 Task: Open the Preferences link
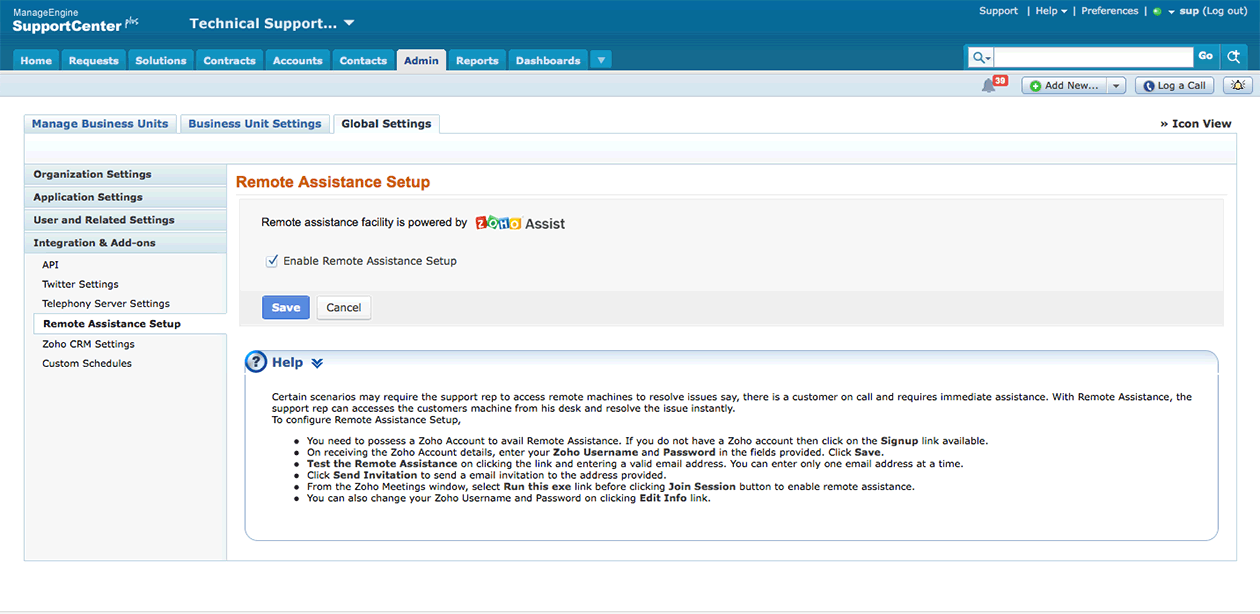(1110, 11)
